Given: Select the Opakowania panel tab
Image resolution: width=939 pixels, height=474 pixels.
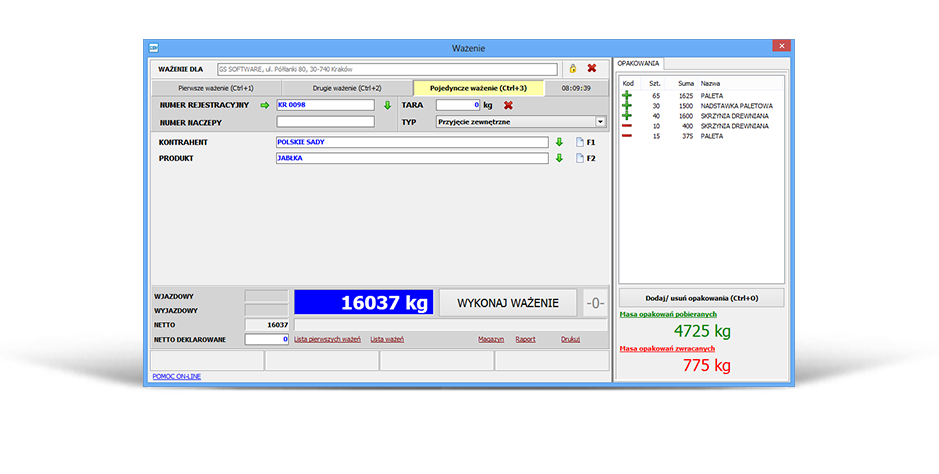Looking at the screenshot, I should tap(637, 63).
